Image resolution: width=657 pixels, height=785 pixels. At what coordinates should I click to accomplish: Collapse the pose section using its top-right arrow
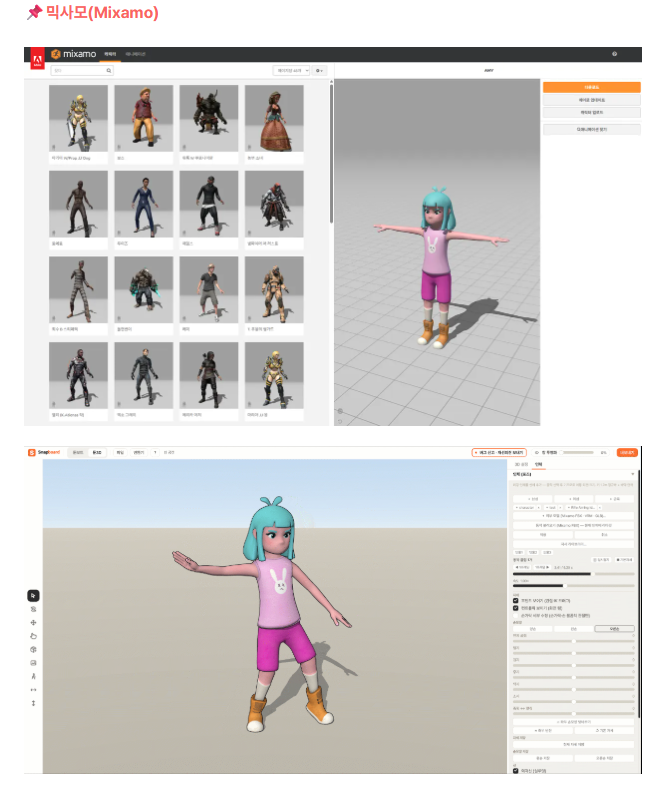pyautogui.click(x=633, y=474)
